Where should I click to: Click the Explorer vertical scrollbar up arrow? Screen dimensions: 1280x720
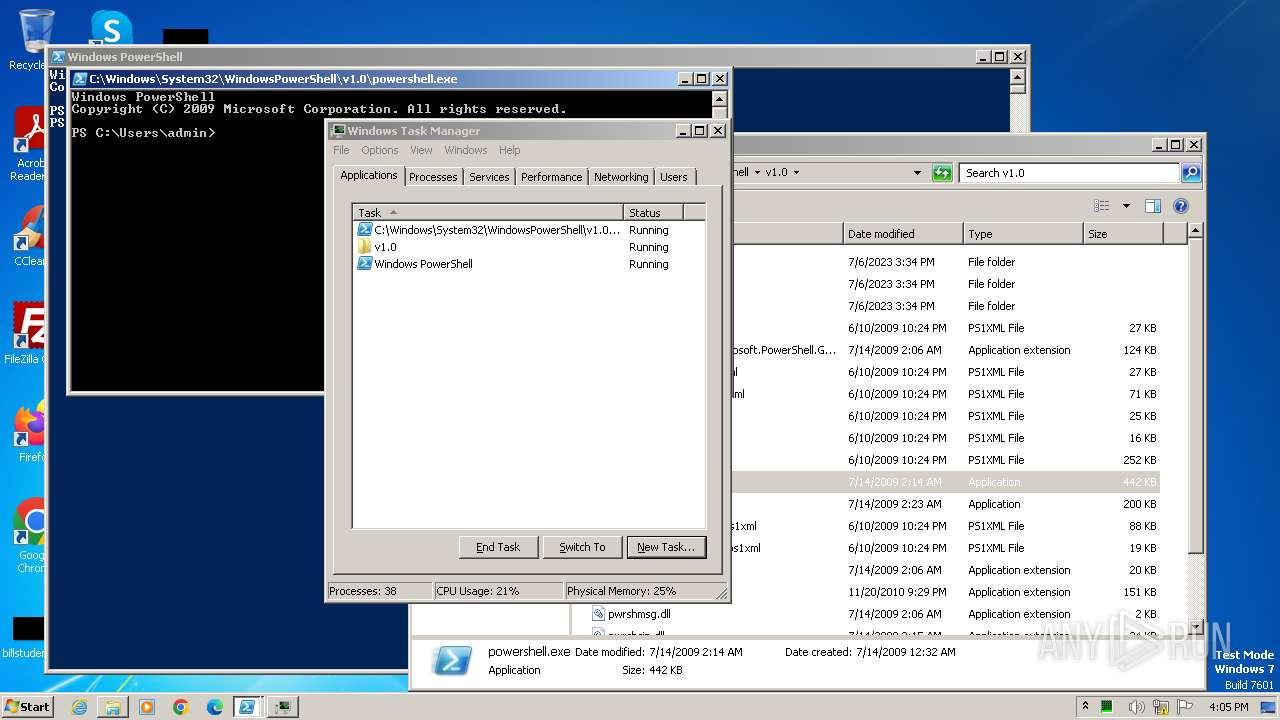tap(1195, 232)
